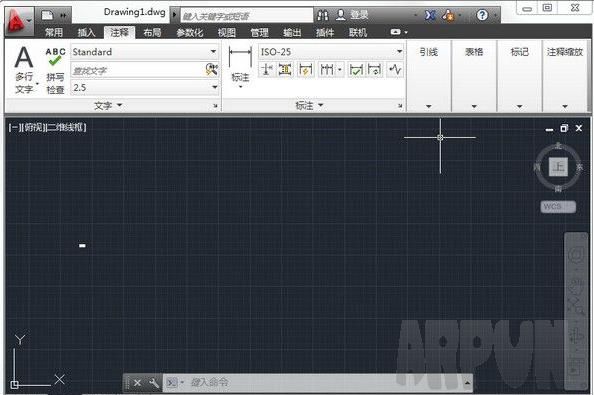The height and width of the screenshot is (395, 594).
Task: Select the jogged linear dimension tool
Action: point(395,70)
